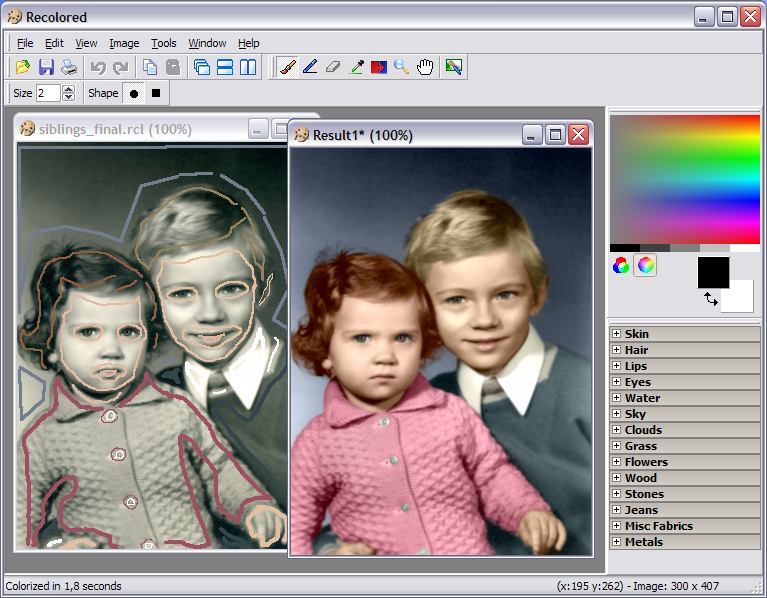The image size is (767, 598).
Task: Open the Tools menu
Action: [x=164, y=43]
